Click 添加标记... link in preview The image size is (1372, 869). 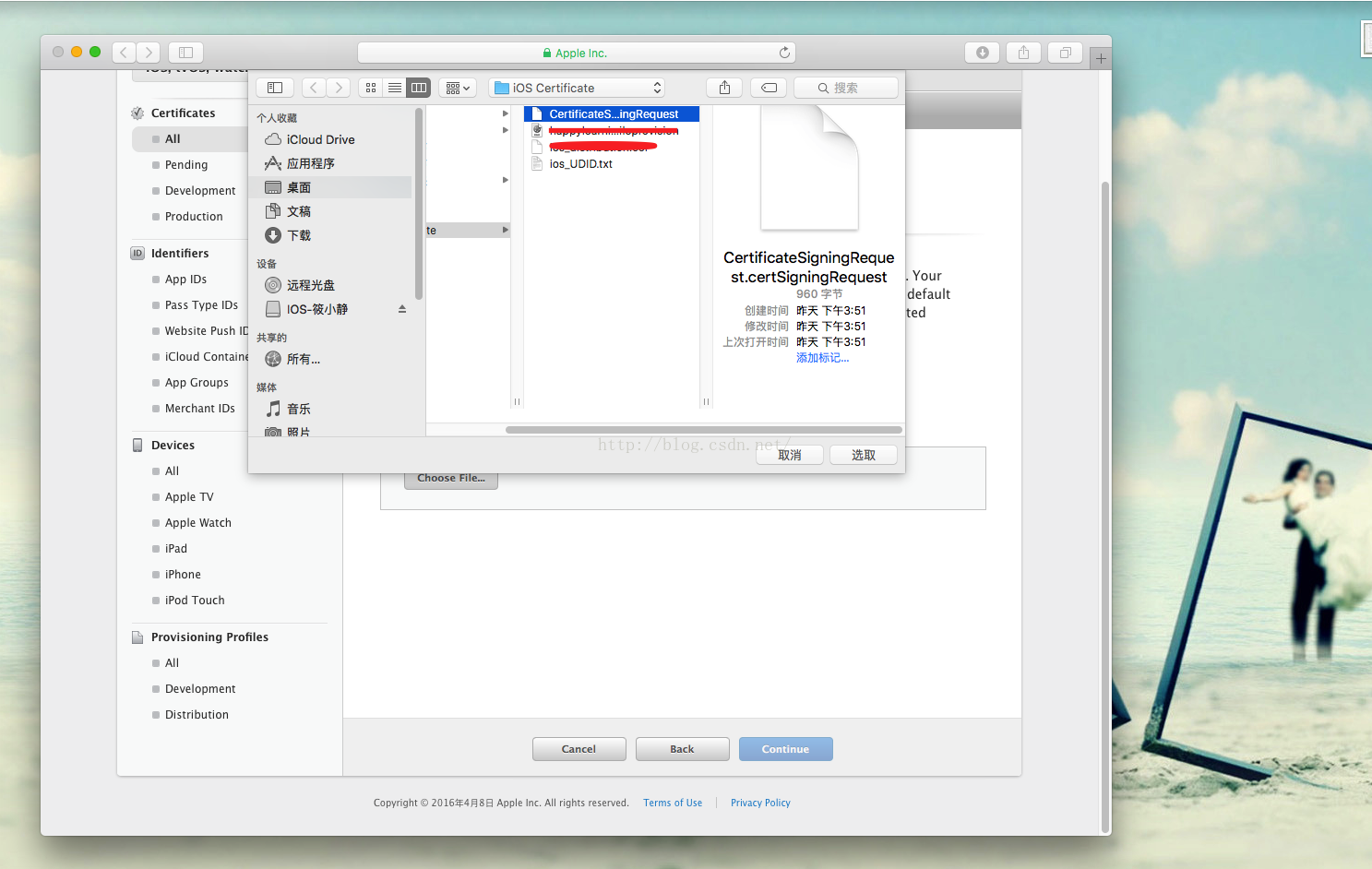click(822, 358)
